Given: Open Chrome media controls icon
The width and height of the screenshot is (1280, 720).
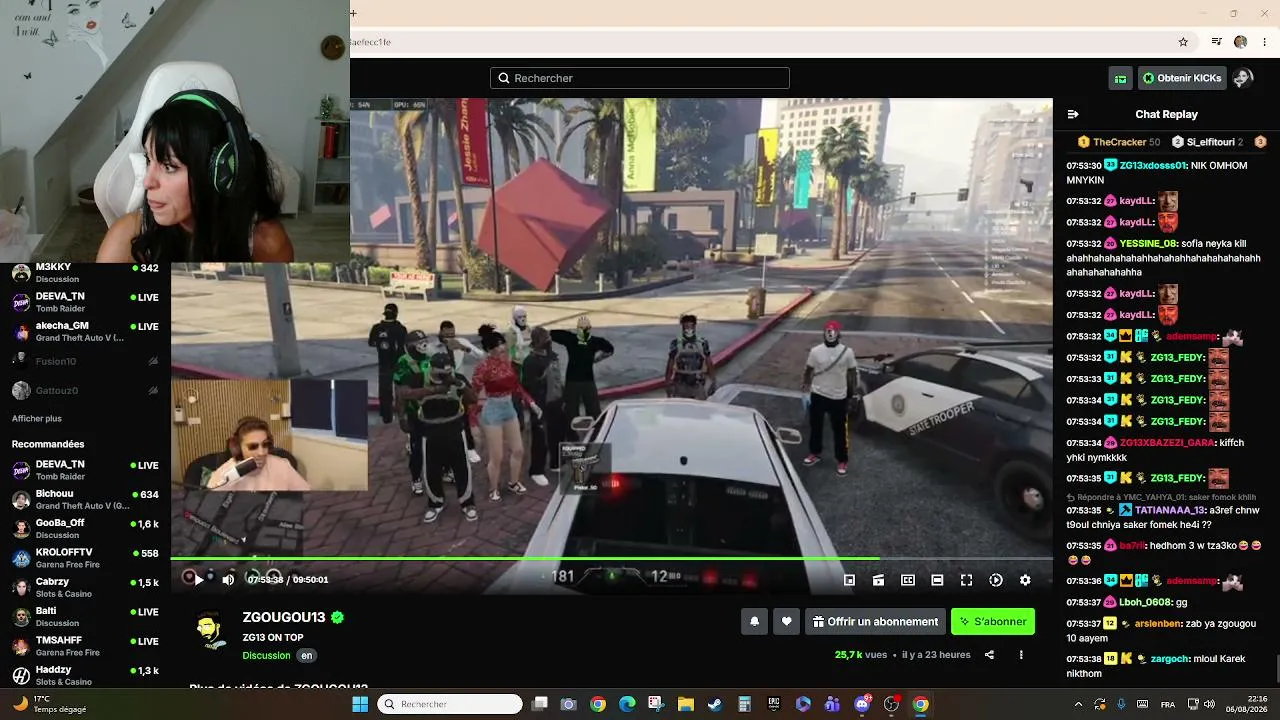Looking at the screenshot, I should click(1217, 42).
